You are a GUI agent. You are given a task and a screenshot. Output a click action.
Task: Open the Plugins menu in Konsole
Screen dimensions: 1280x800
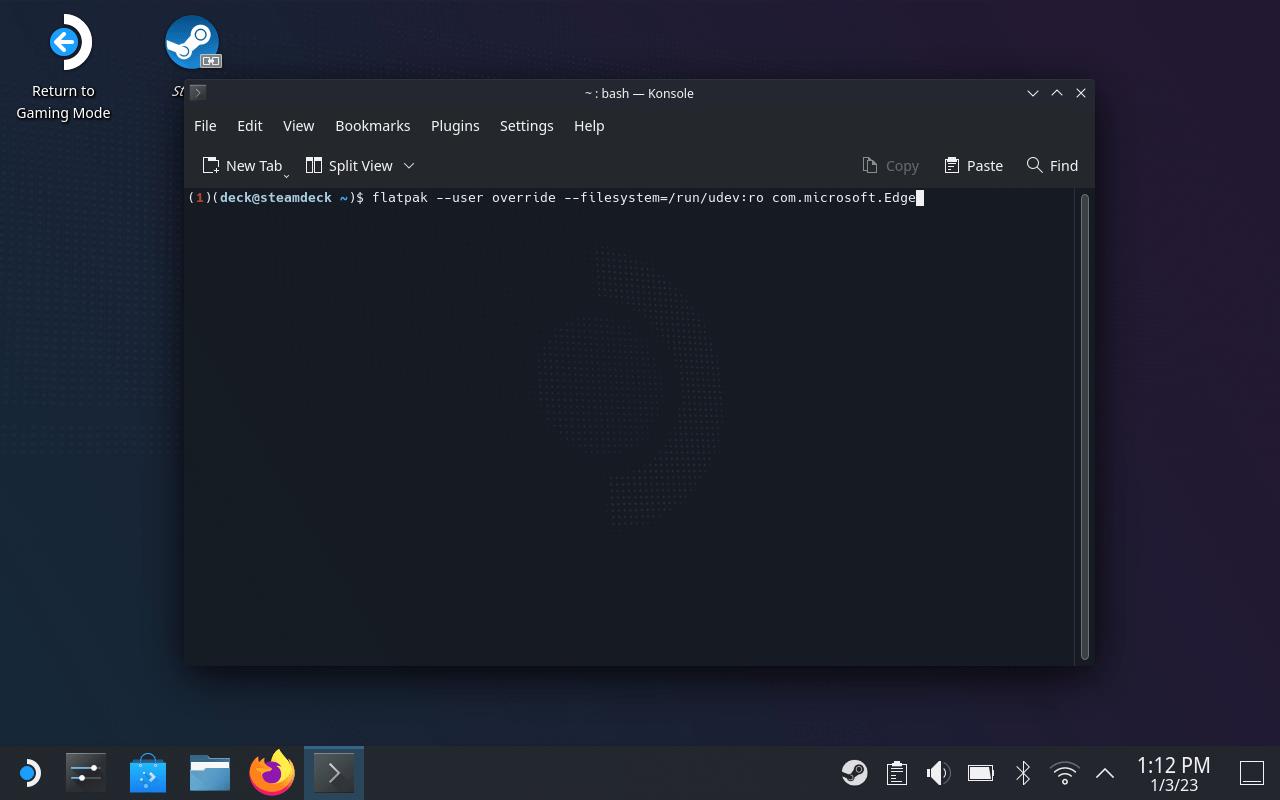point(455,126)
